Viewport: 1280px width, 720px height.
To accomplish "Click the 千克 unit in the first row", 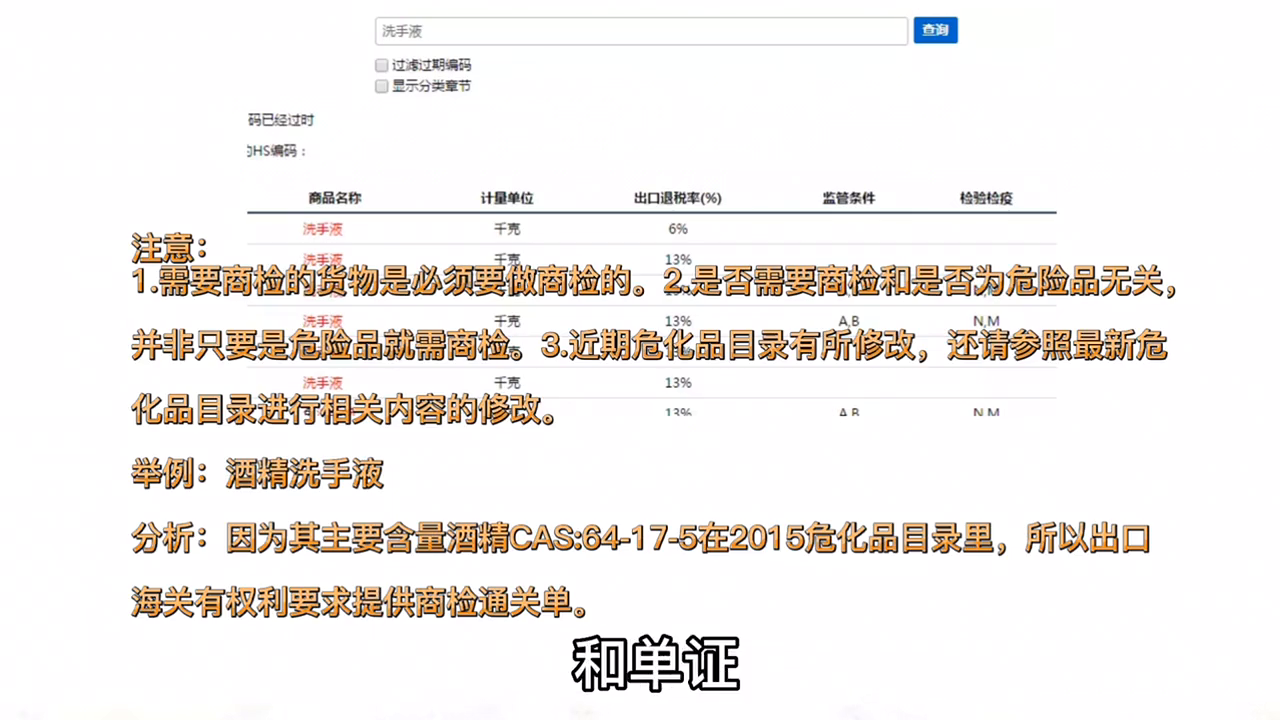I will (507, 229).
